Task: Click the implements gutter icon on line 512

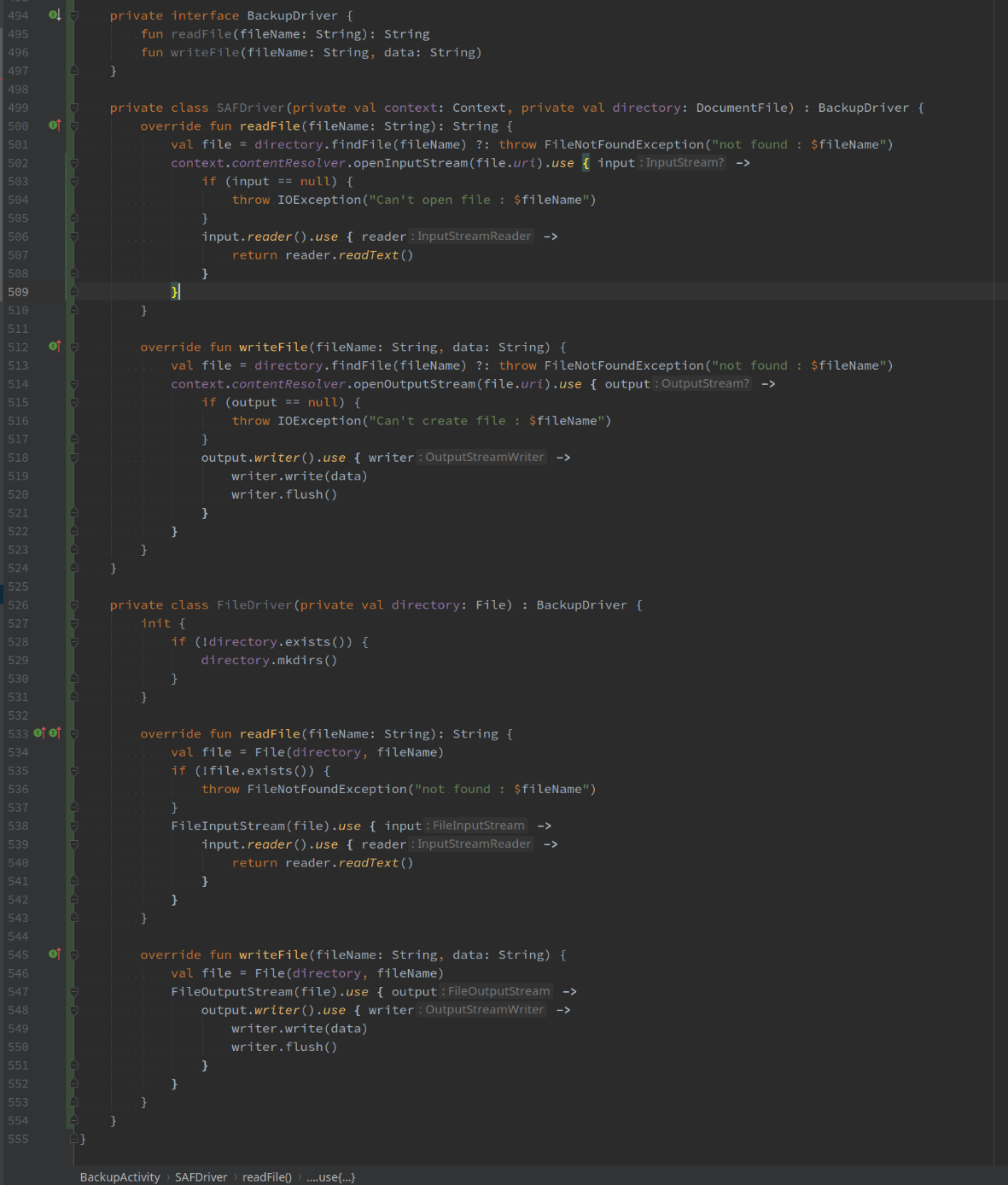Action: (55, 347)
